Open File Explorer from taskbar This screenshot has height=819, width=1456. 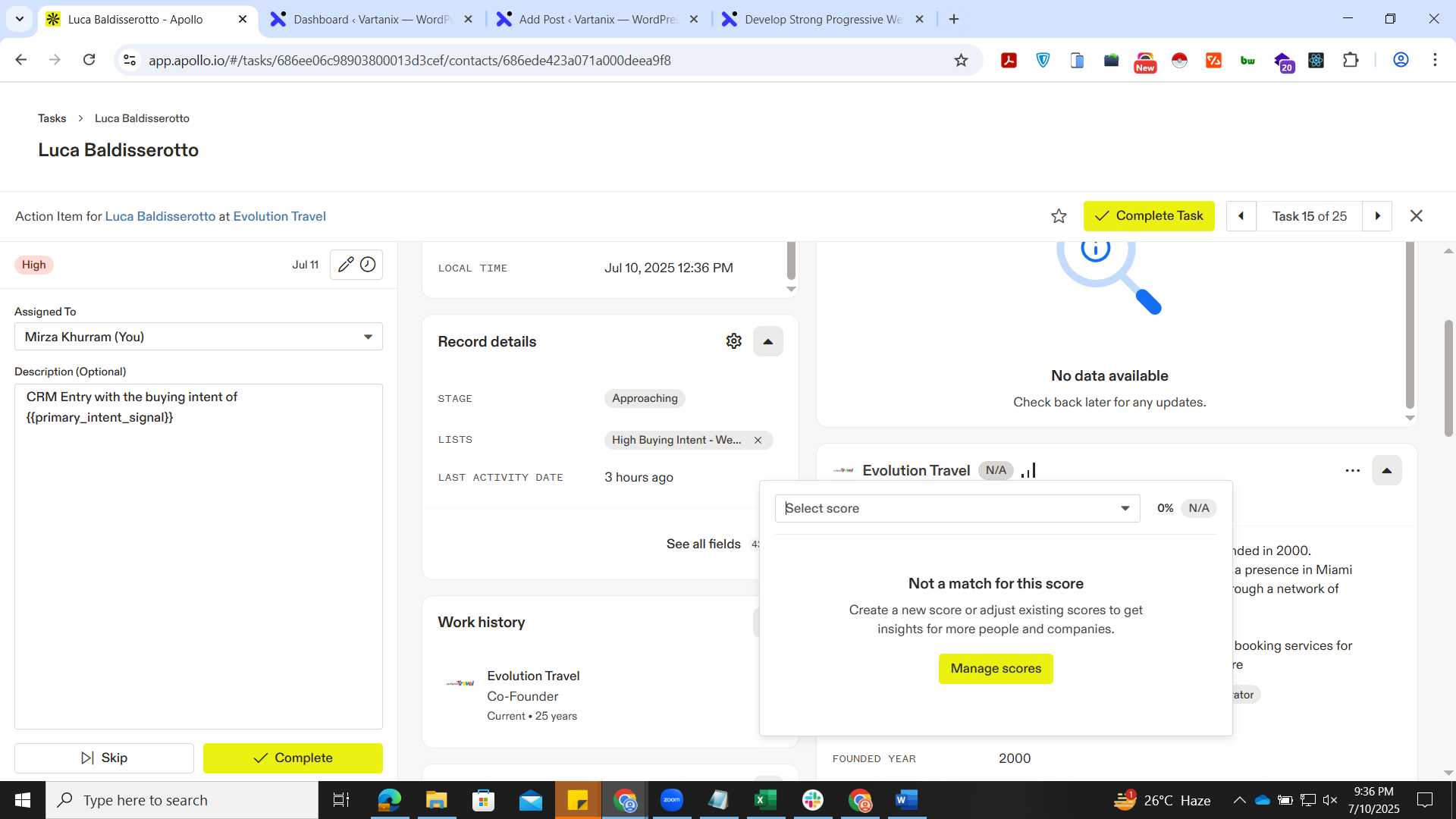(x=436, y=800)
